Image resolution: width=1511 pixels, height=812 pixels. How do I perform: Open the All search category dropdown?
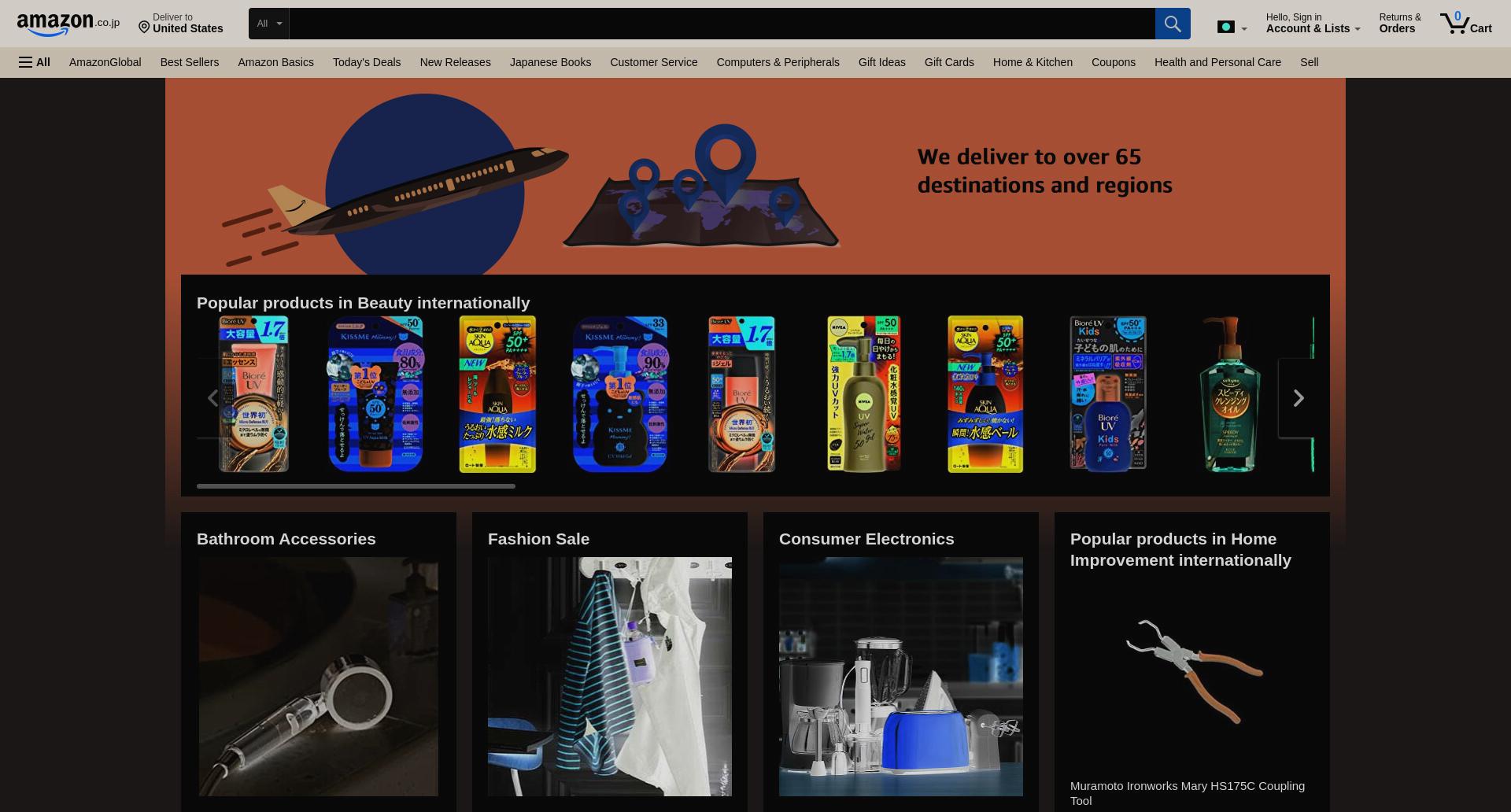(x=269, y=24)
